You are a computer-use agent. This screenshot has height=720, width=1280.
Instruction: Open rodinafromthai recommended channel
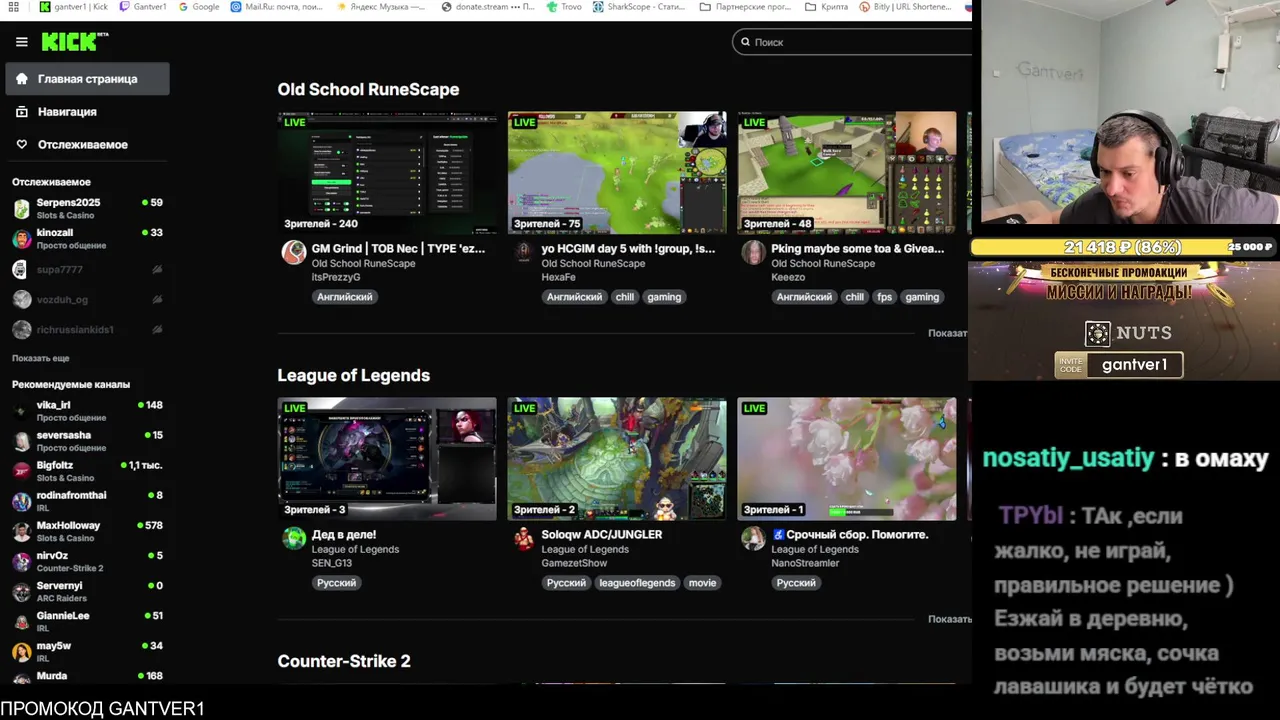[x=87, y=501]
